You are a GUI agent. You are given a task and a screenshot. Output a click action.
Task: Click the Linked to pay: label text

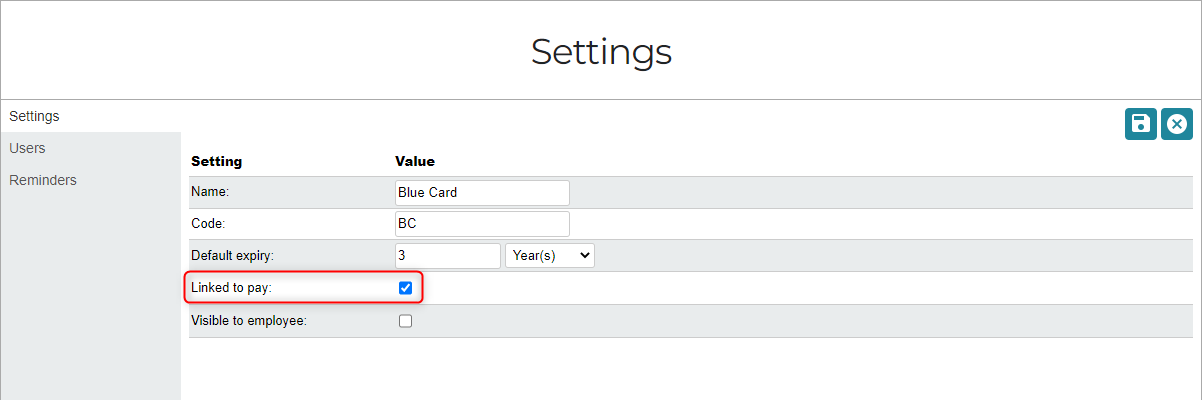coord(230,288)
